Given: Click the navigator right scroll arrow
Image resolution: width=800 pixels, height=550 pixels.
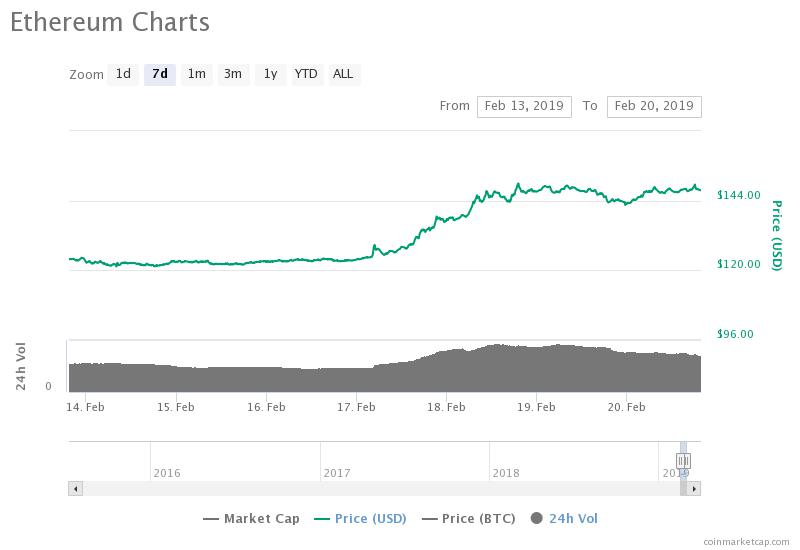Looking at the screenshot, I should tap(694, 489).
